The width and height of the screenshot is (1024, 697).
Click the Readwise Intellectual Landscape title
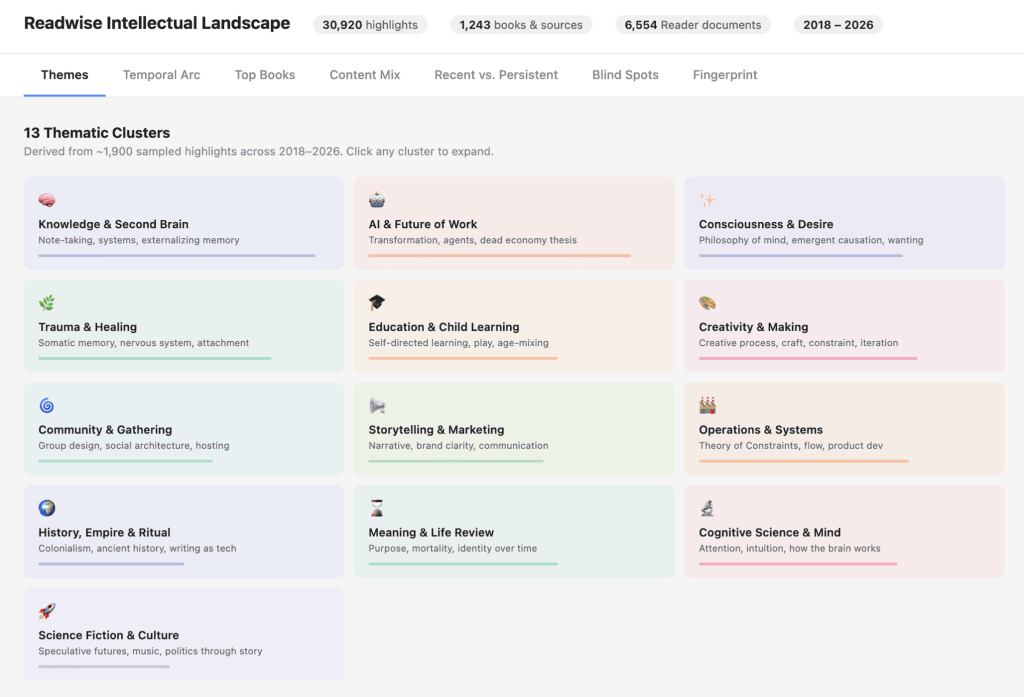point(157,23)
